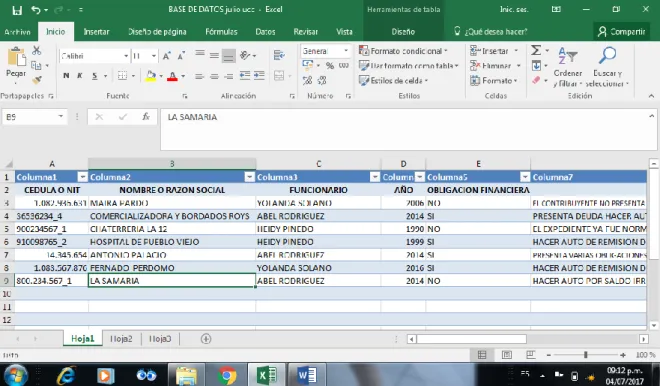Image resolution: width=660 pixels, height=386 pixels.
Task: Click the Formato button in Celdas
Action: coord(493,80)
